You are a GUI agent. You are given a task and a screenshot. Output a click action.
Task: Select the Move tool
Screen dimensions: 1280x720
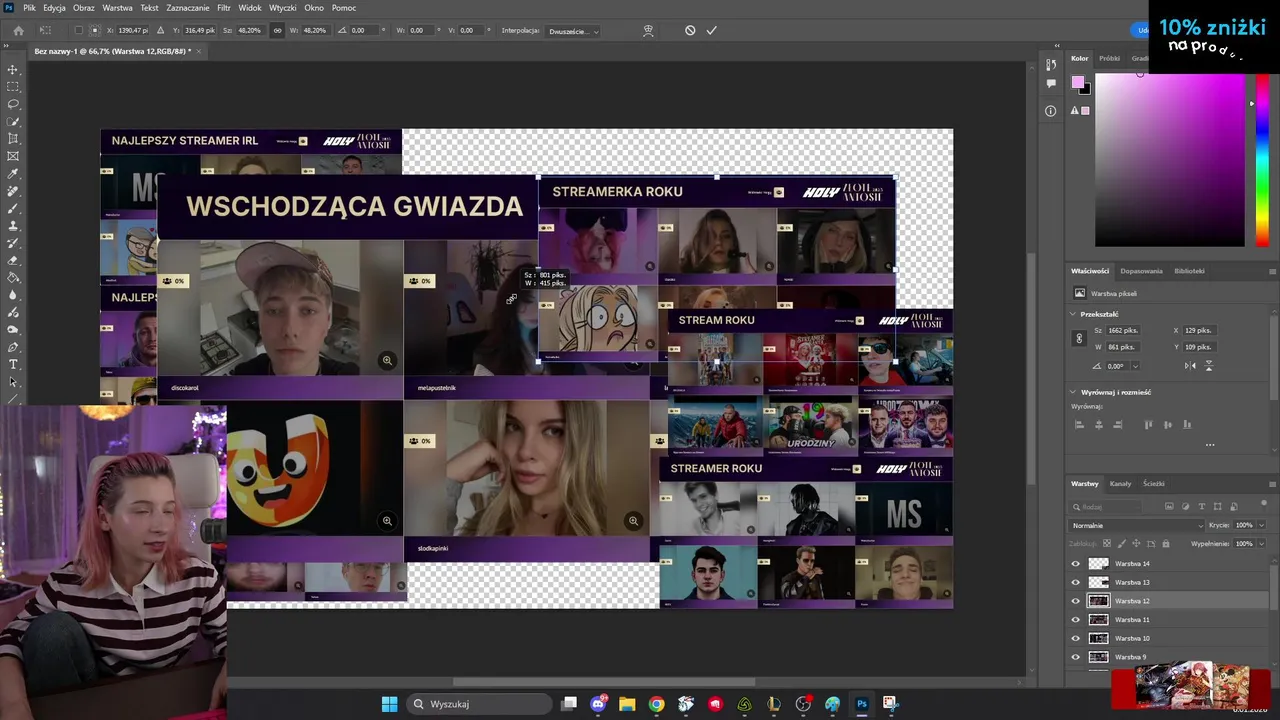coord(13,69)
